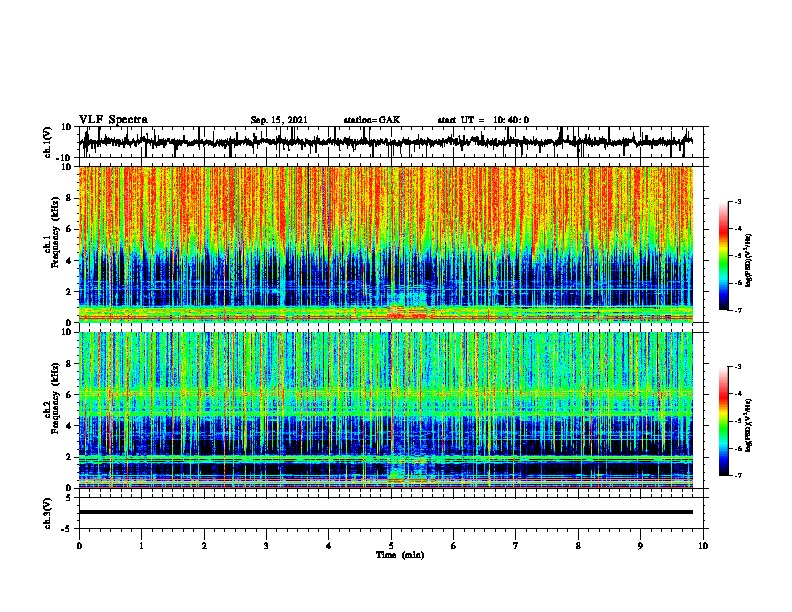The image size is (792, 612).
Task: Click the "Time (min)" x-axis label
Action: [x=400, y=555]
